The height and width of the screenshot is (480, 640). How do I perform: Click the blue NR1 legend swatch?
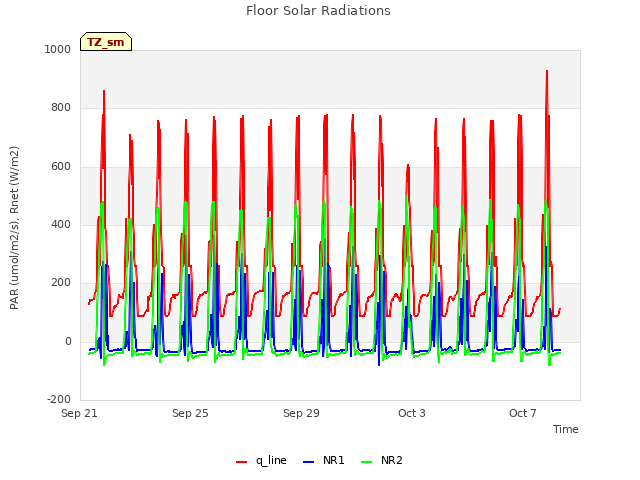pos(309,462)
